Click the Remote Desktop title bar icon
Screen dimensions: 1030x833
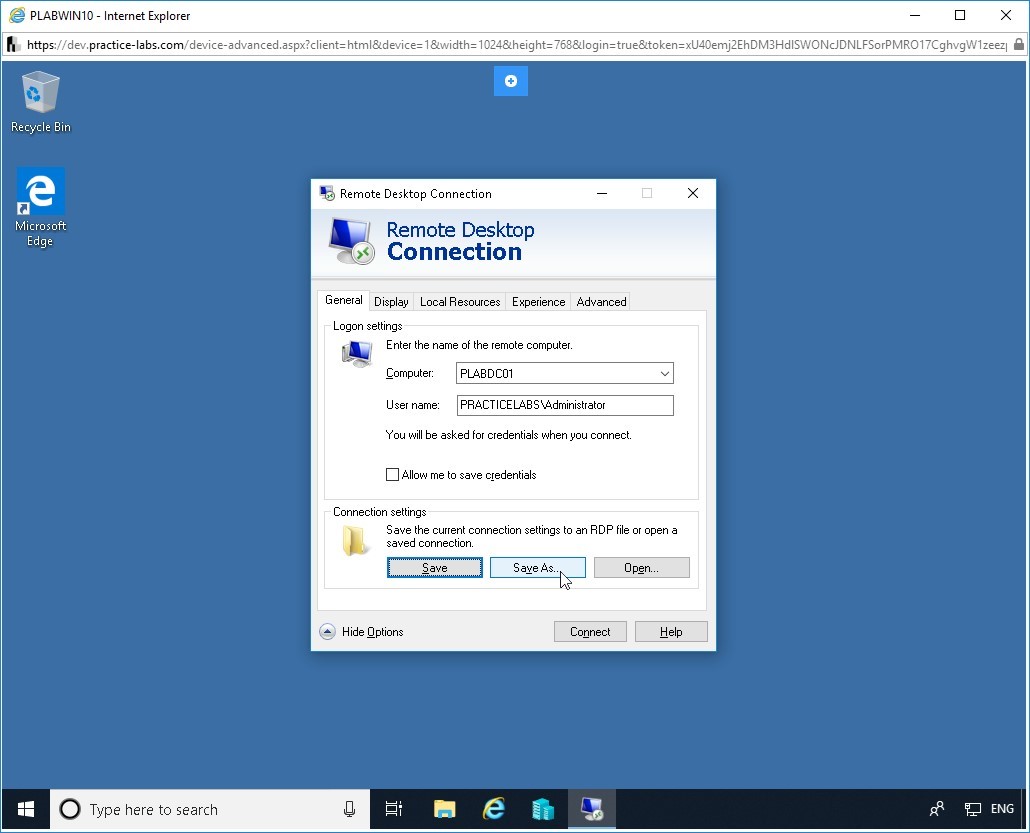pos(327,193)
